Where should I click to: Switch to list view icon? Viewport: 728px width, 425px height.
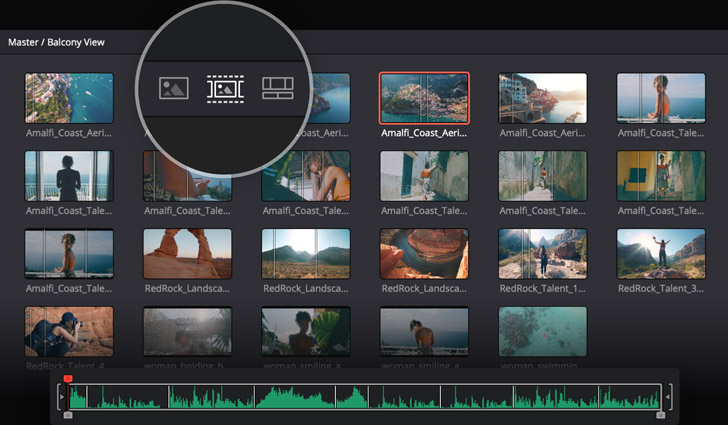[277, 88]
